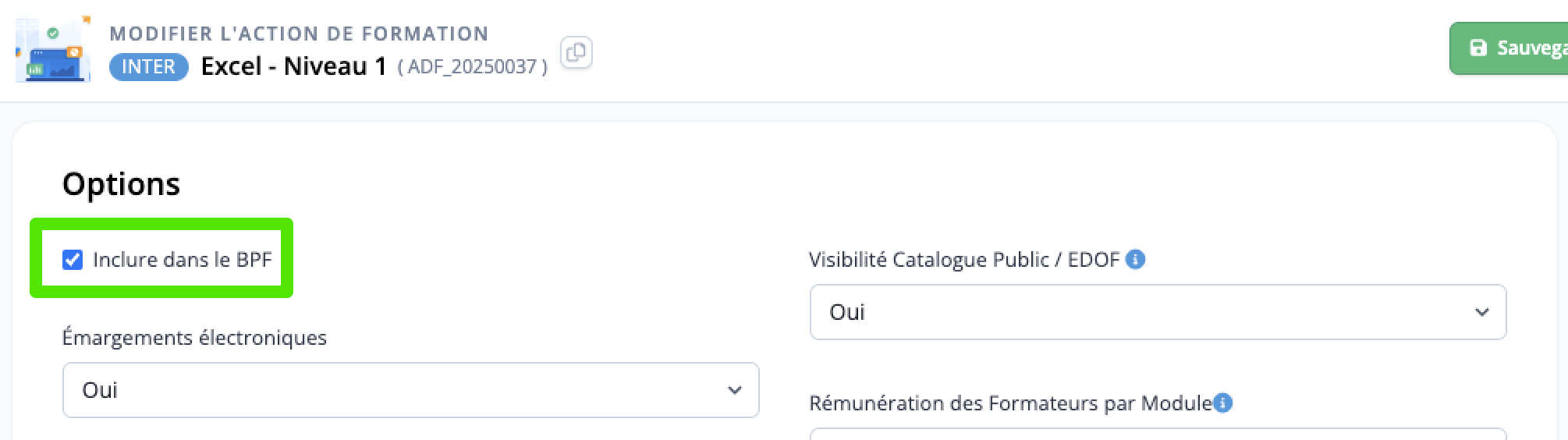Click the Excel - Niveau 1 title
The image size is (1568, 440).
(x=294, y=66)
